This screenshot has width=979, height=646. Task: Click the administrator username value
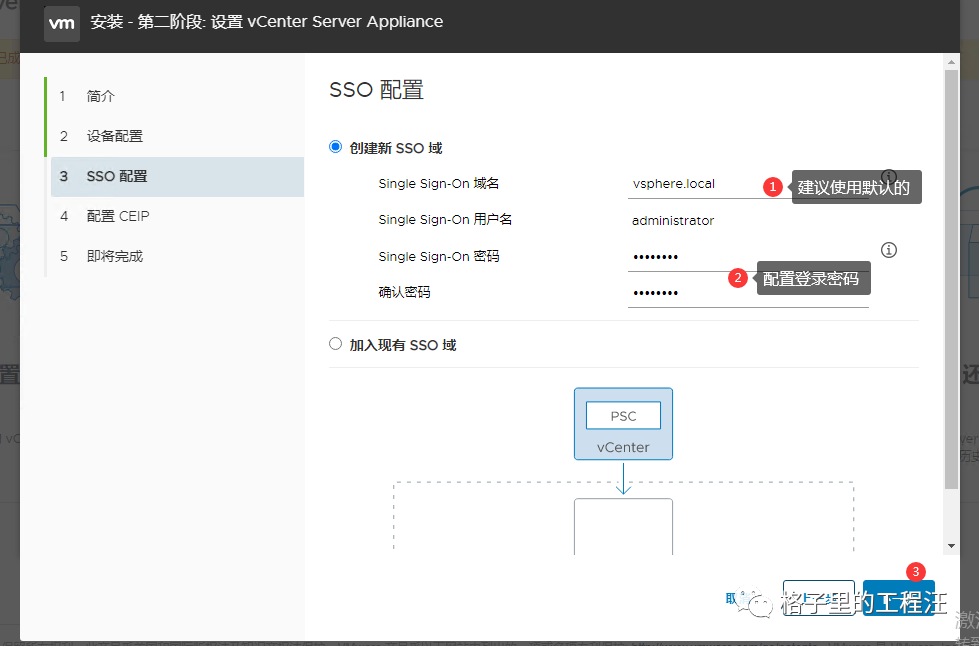(x=672, y=221)
